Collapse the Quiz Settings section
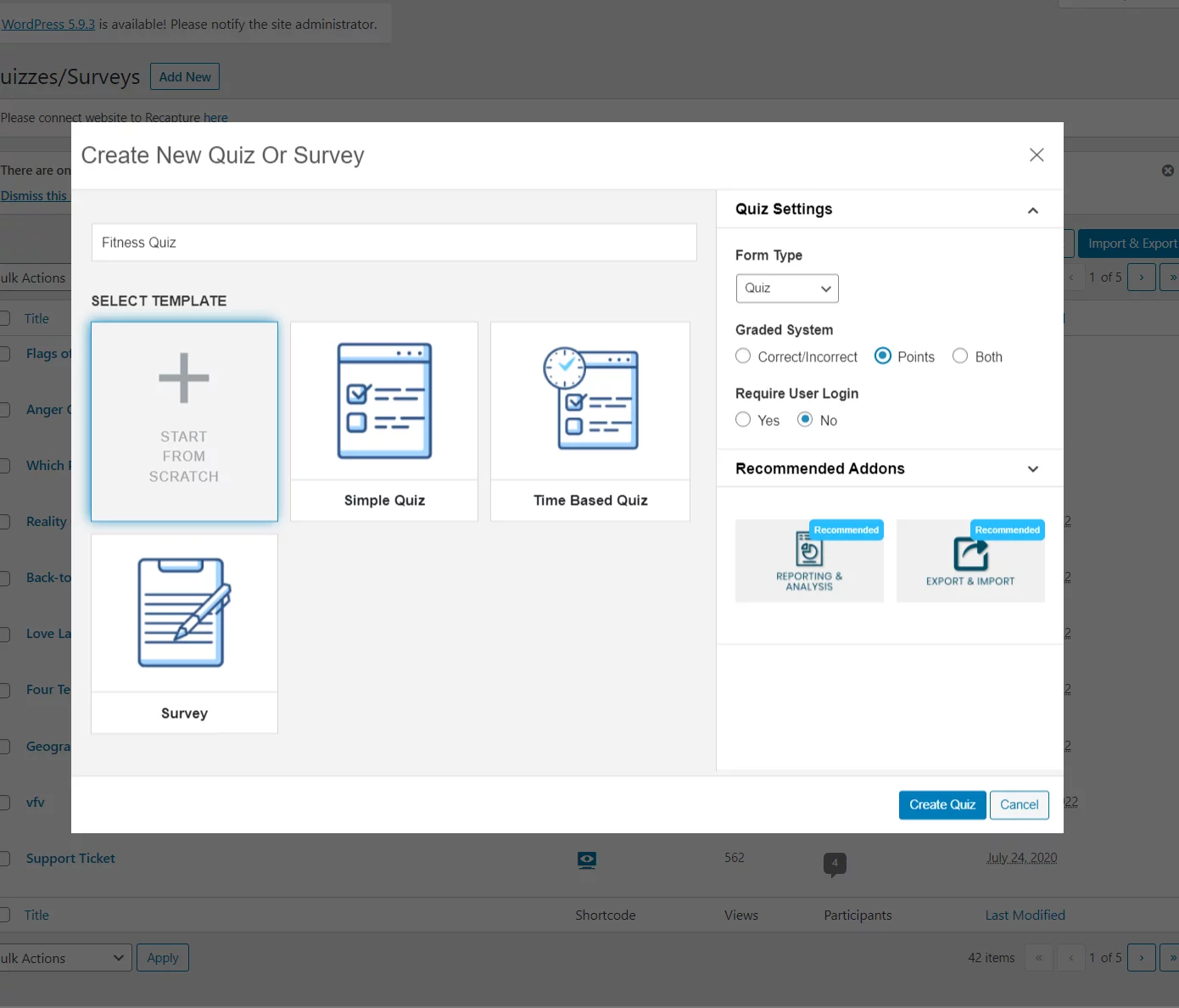 point(1033,210)
